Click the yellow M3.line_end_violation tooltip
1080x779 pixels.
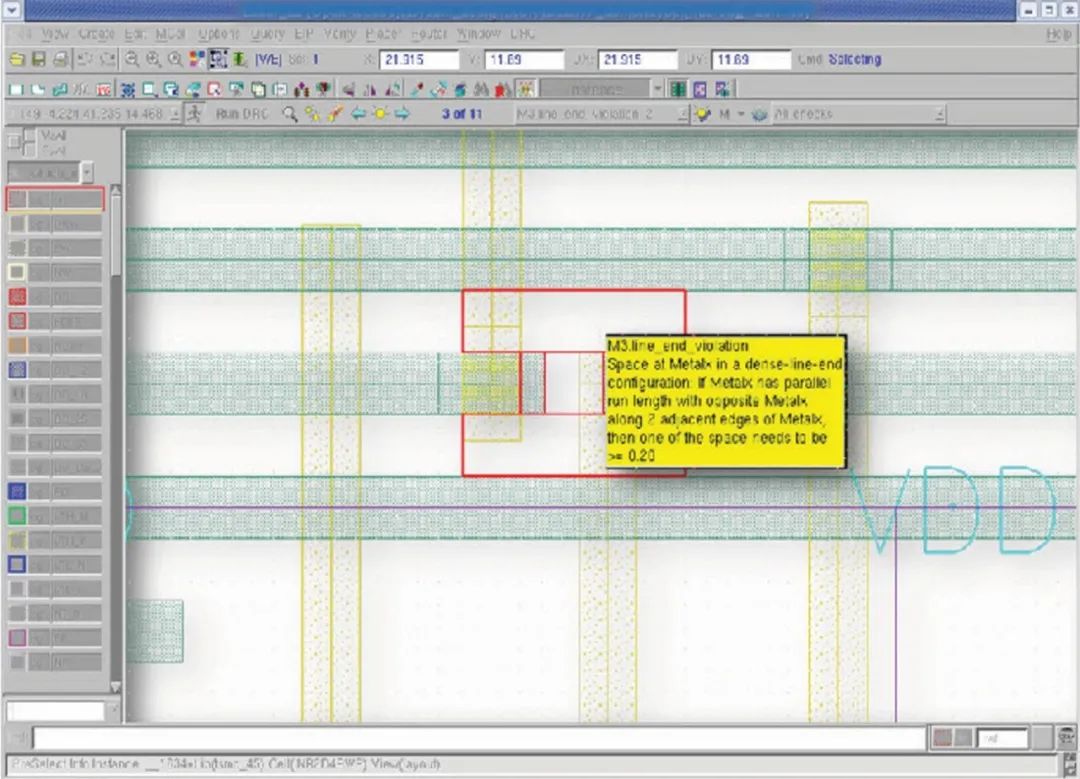(725, 402)
